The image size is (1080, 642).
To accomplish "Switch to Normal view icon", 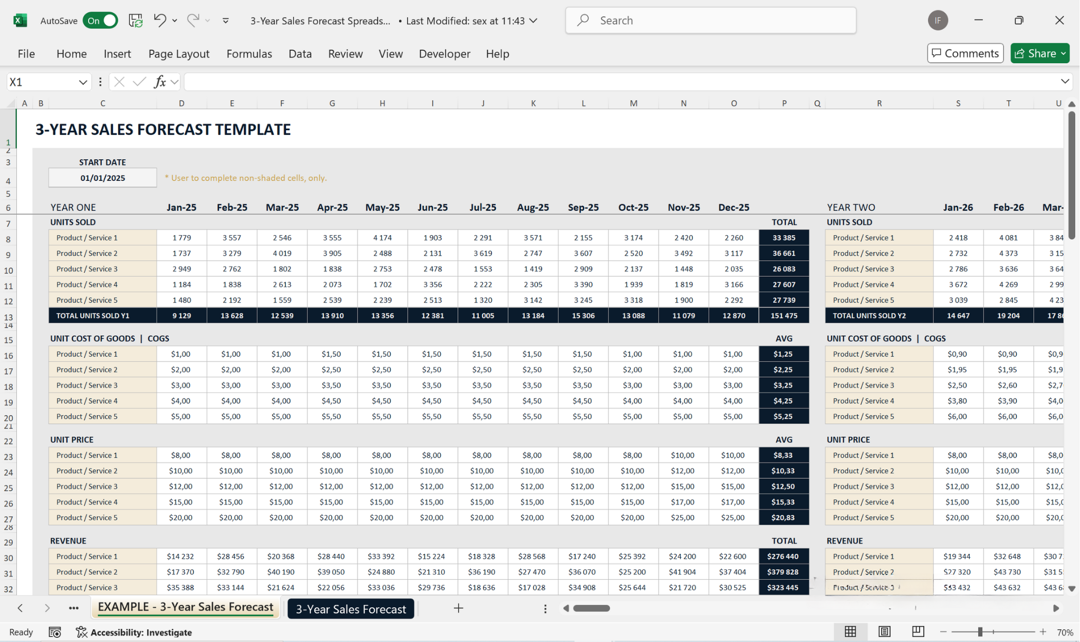I will pyautogui.click(x=851, y=632).
